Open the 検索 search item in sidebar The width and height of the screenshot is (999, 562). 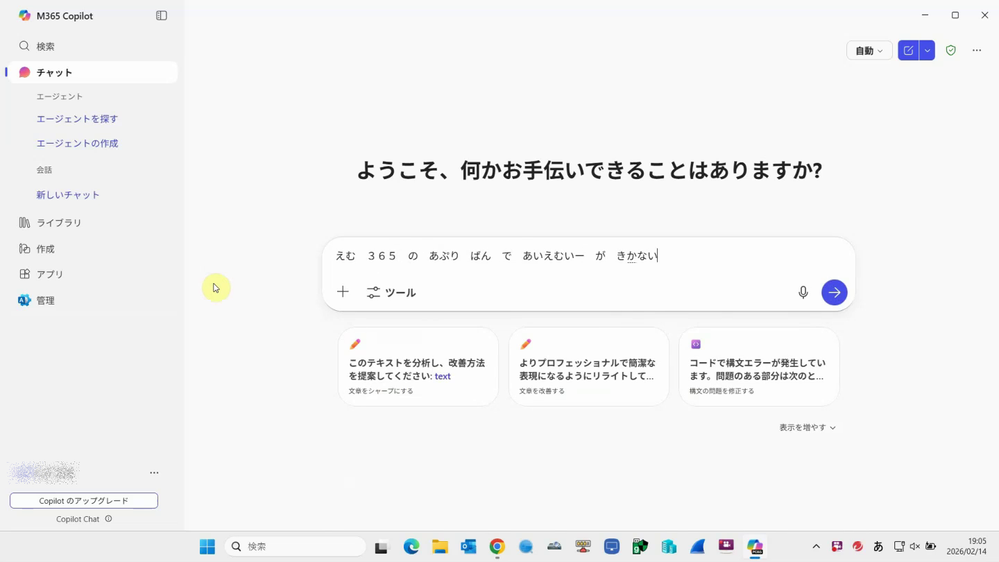click(92, 46)
